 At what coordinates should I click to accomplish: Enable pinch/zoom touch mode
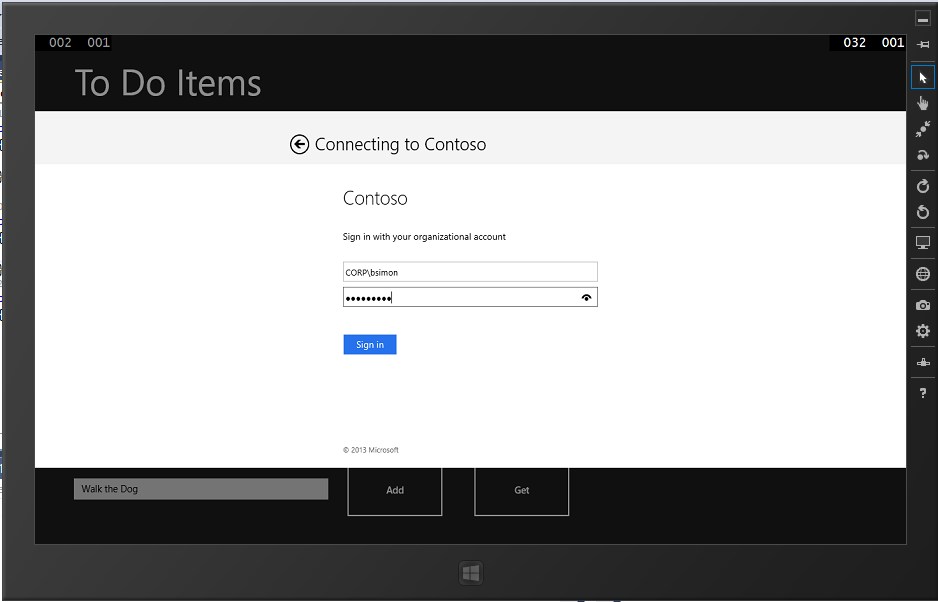point(922,129)
